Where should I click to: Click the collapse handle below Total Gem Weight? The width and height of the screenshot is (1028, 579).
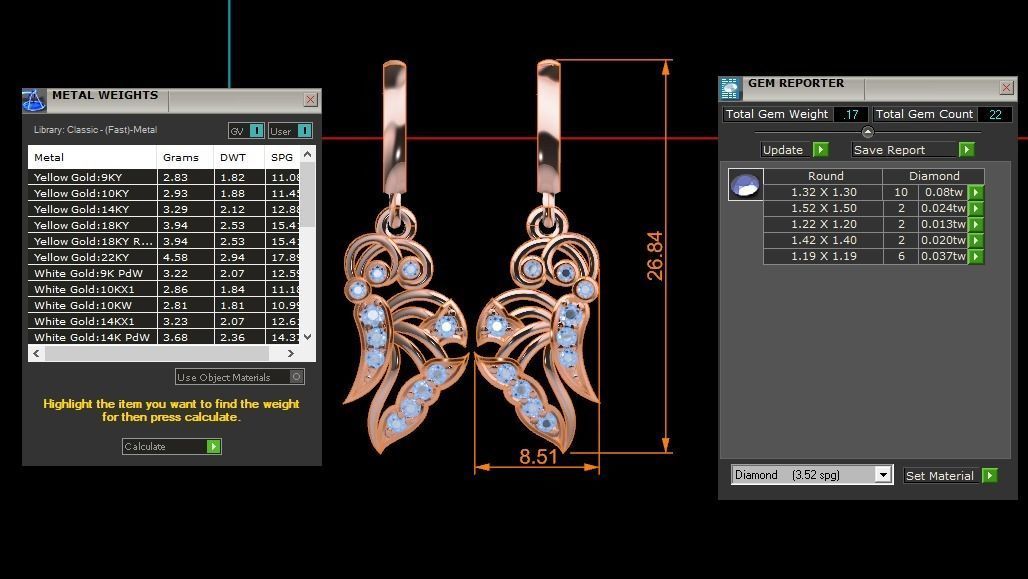click(x=867, y=132)
